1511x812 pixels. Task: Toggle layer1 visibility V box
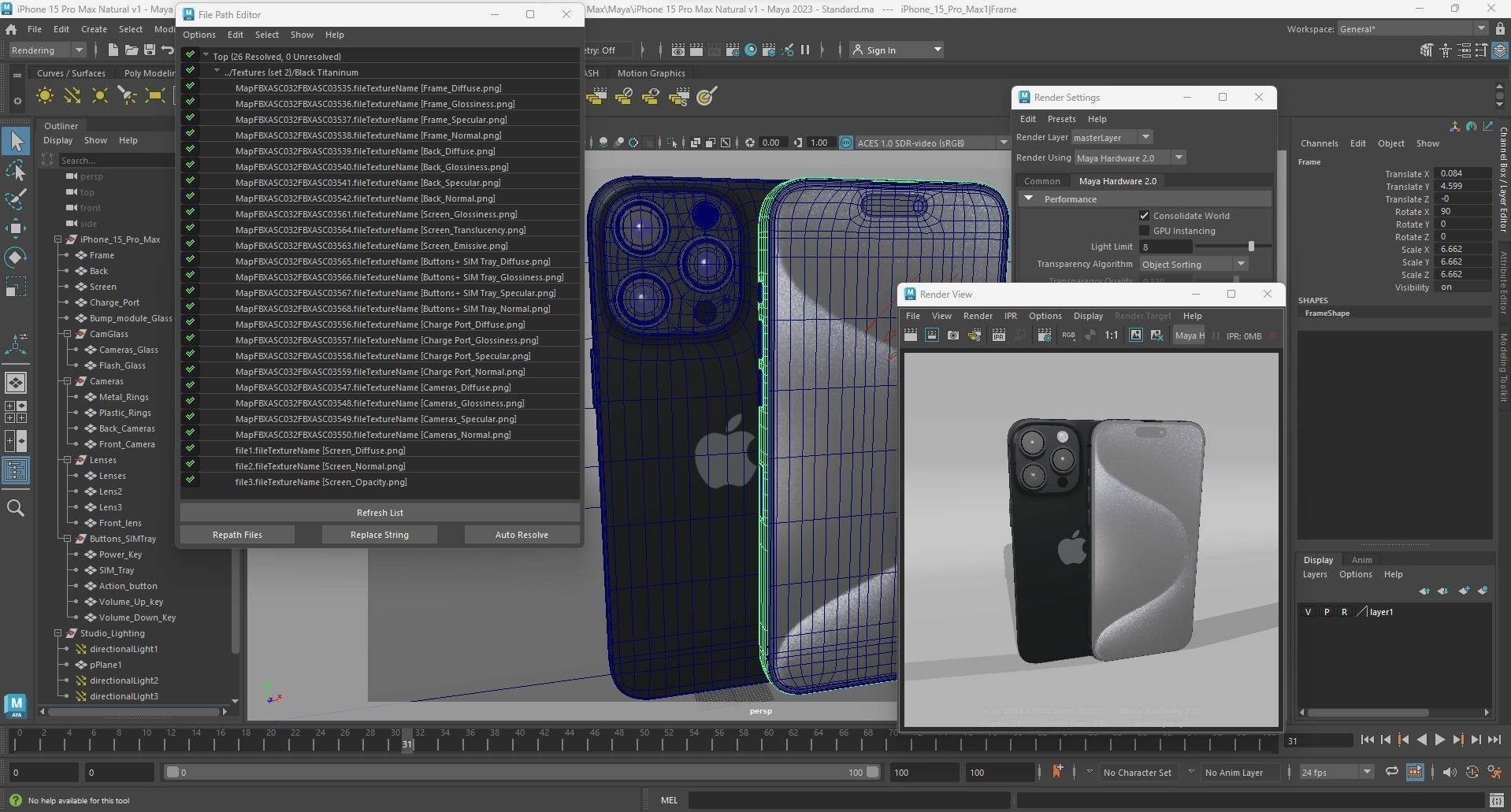coord(1309,612)
